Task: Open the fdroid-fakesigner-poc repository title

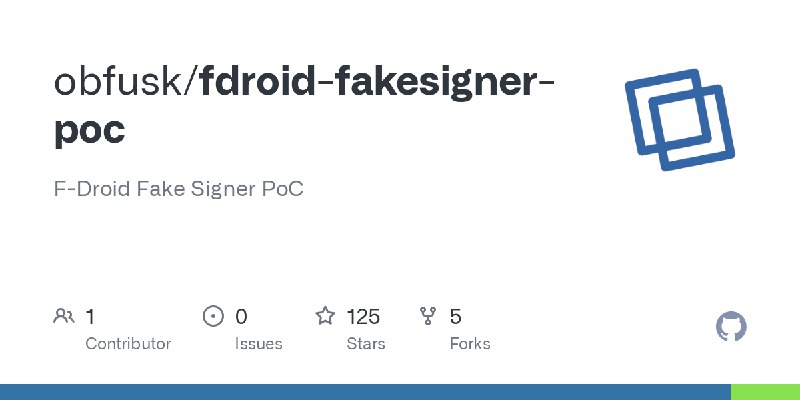Action: tap(304, 106)
